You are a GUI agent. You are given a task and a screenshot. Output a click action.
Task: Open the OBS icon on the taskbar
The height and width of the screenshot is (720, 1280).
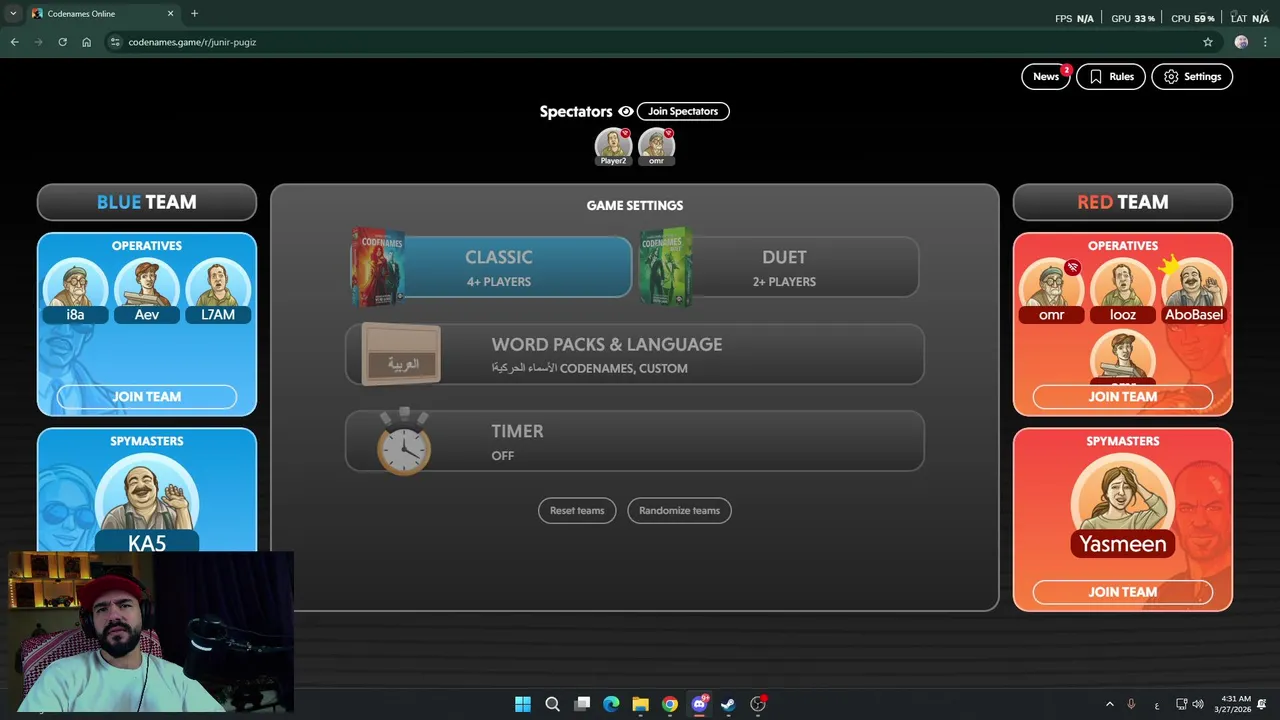[x=758, y=704]
